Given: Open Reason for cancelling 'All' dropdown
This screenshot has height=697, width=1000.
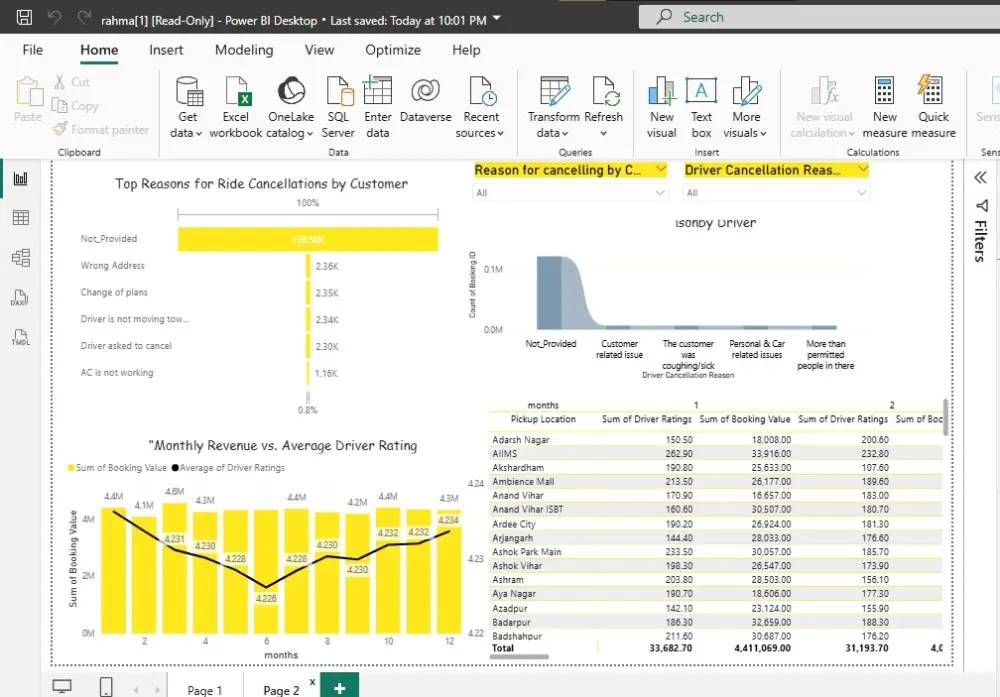Looking at the screenshot, I should 570,193.
